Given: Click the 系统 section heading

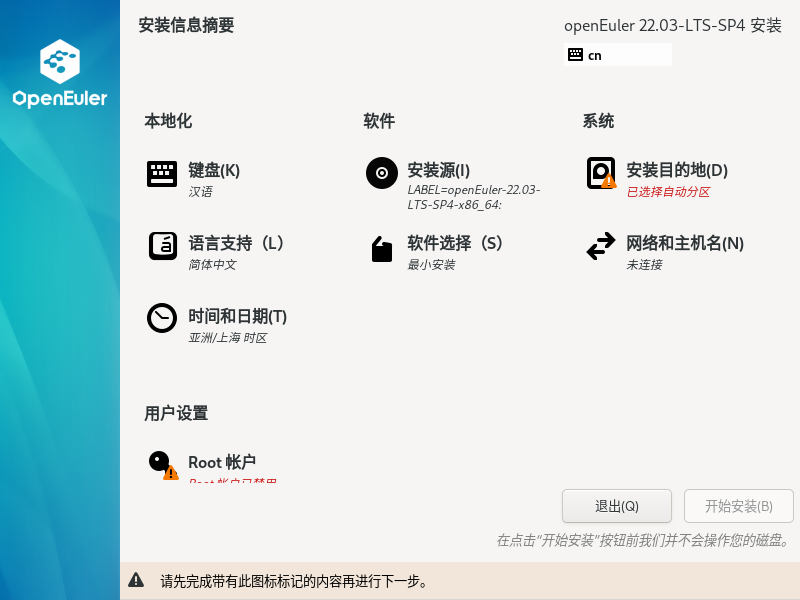Looking at the screenshot, I should [x=598, y=121].
